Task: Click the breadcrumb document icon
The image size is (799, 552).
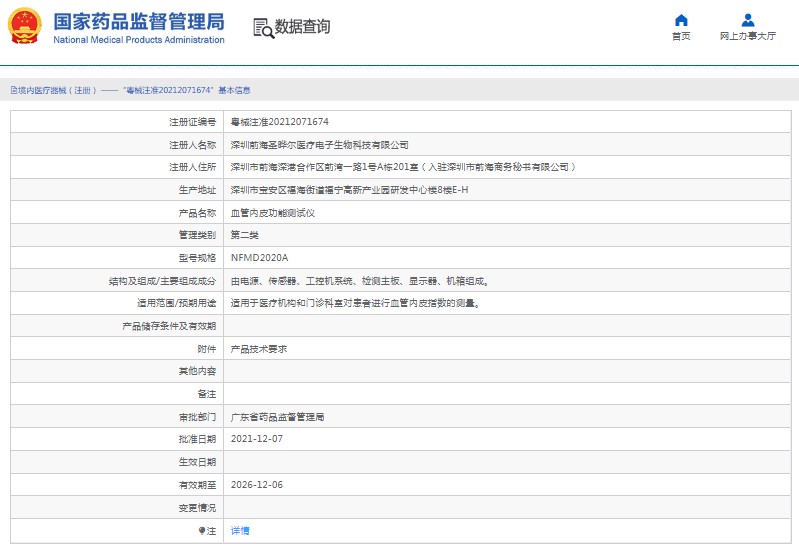Action: point(14,90)
